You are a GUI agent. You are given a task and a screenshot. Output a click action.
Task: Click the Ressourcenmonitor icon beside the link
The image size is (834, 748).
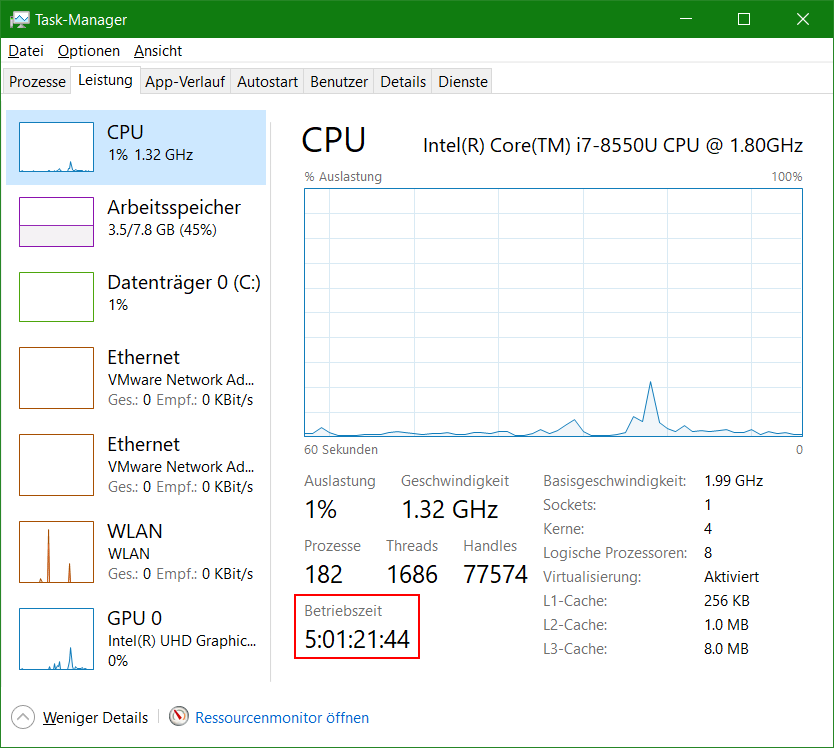(180, 717)
